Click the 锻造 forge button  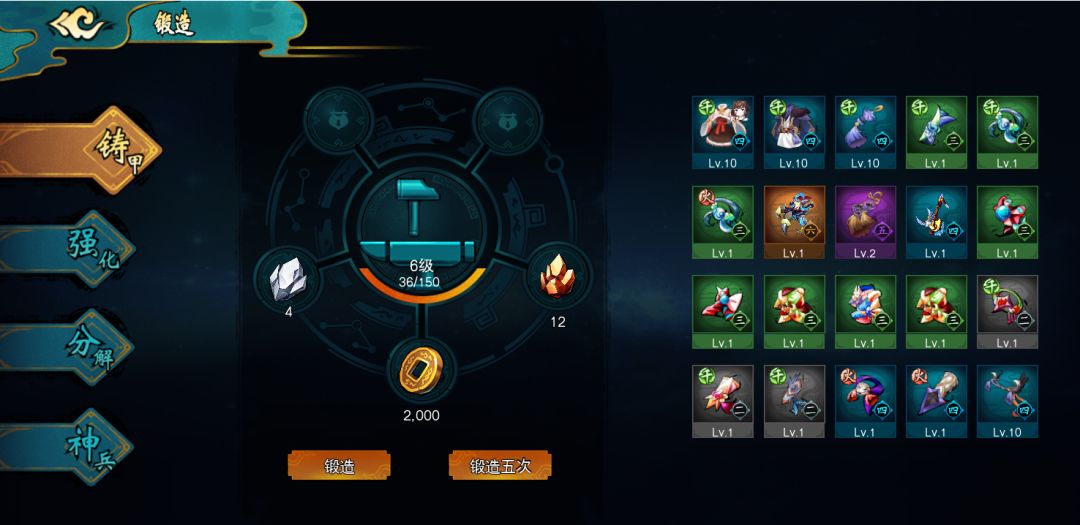[339, 465]
